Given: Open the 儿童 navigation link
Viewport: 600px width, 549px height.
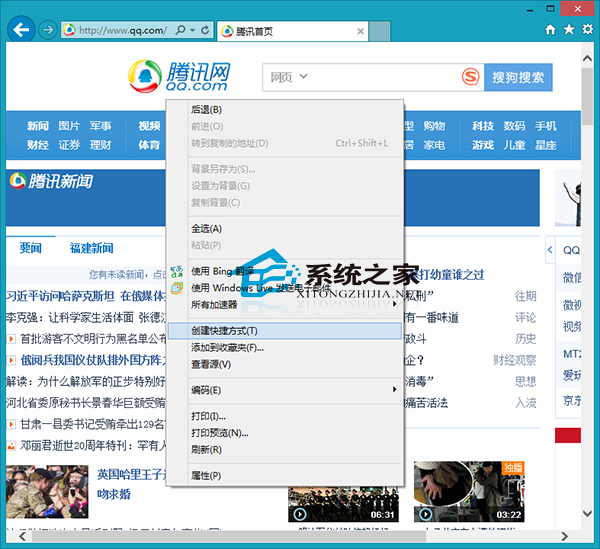Looking at the screenshot, I should (514, 145).
